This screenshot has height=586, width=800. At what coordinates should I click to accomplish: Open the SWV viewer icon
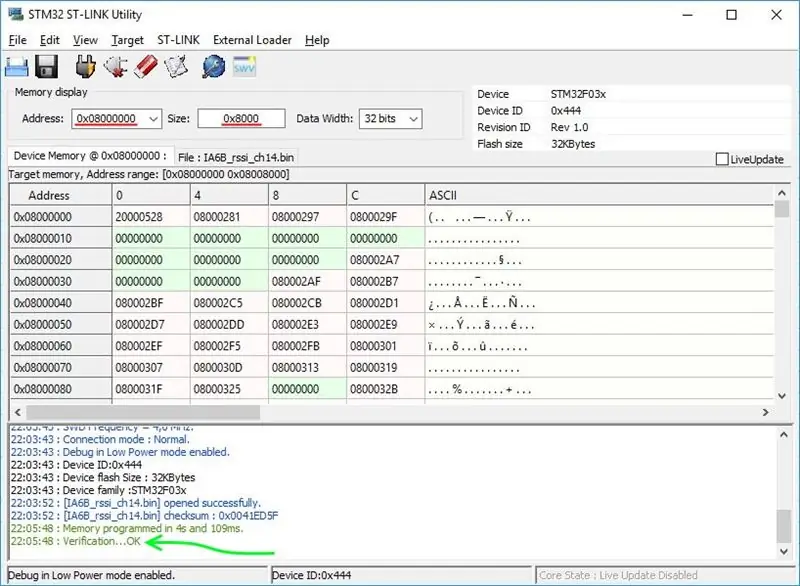tap(244, 67)
